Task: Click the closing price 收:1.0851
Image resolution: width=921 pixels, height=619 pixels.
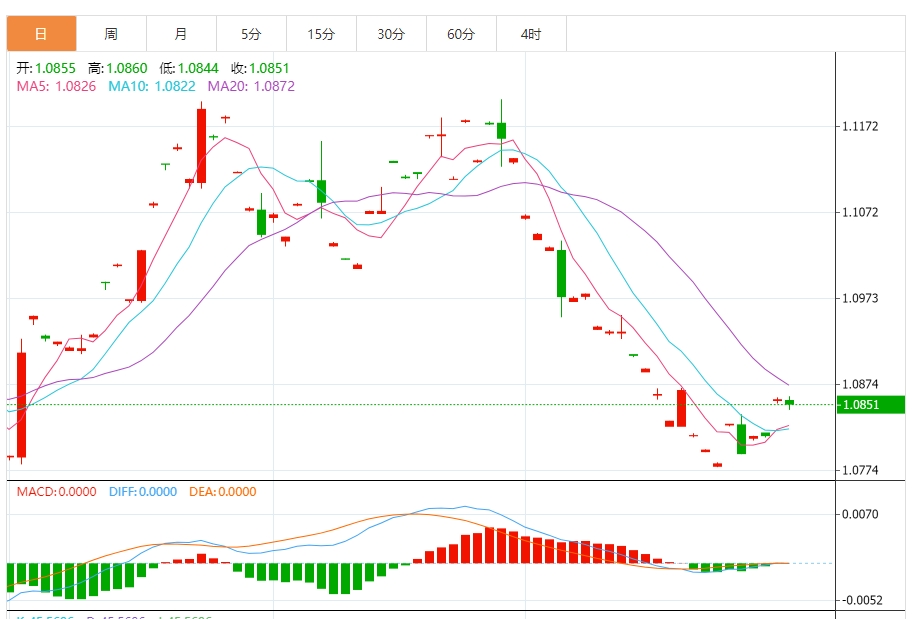Action: click(260, 68)
